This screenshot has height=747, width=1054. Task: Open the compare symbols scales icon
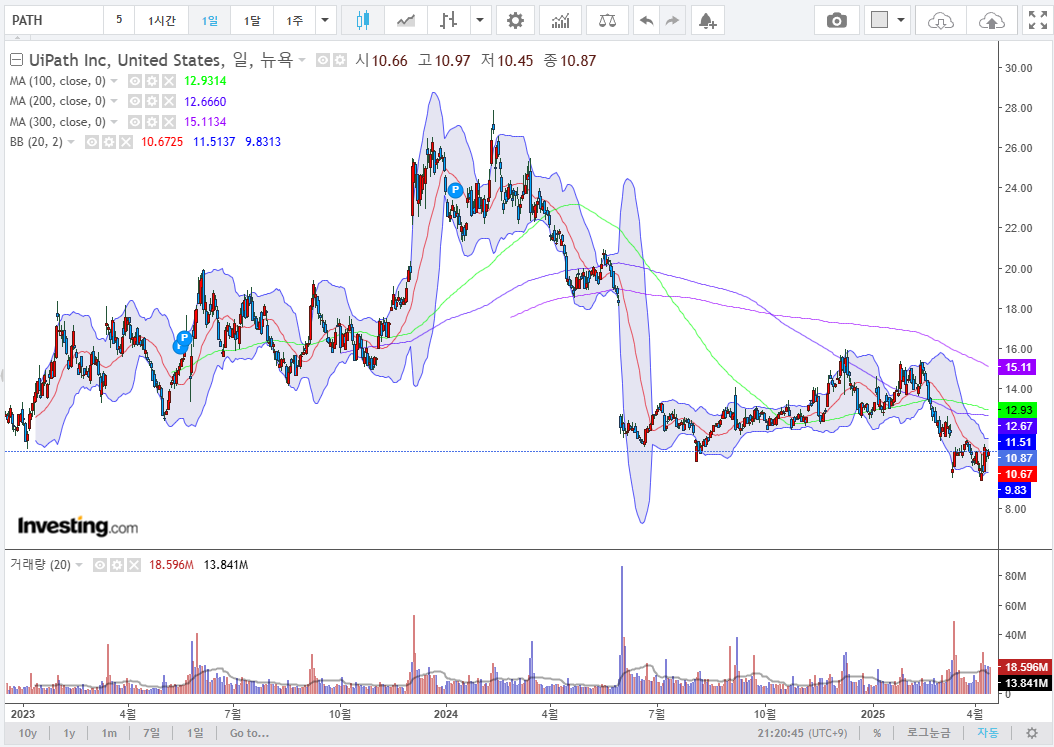click(x=607, y=20)
